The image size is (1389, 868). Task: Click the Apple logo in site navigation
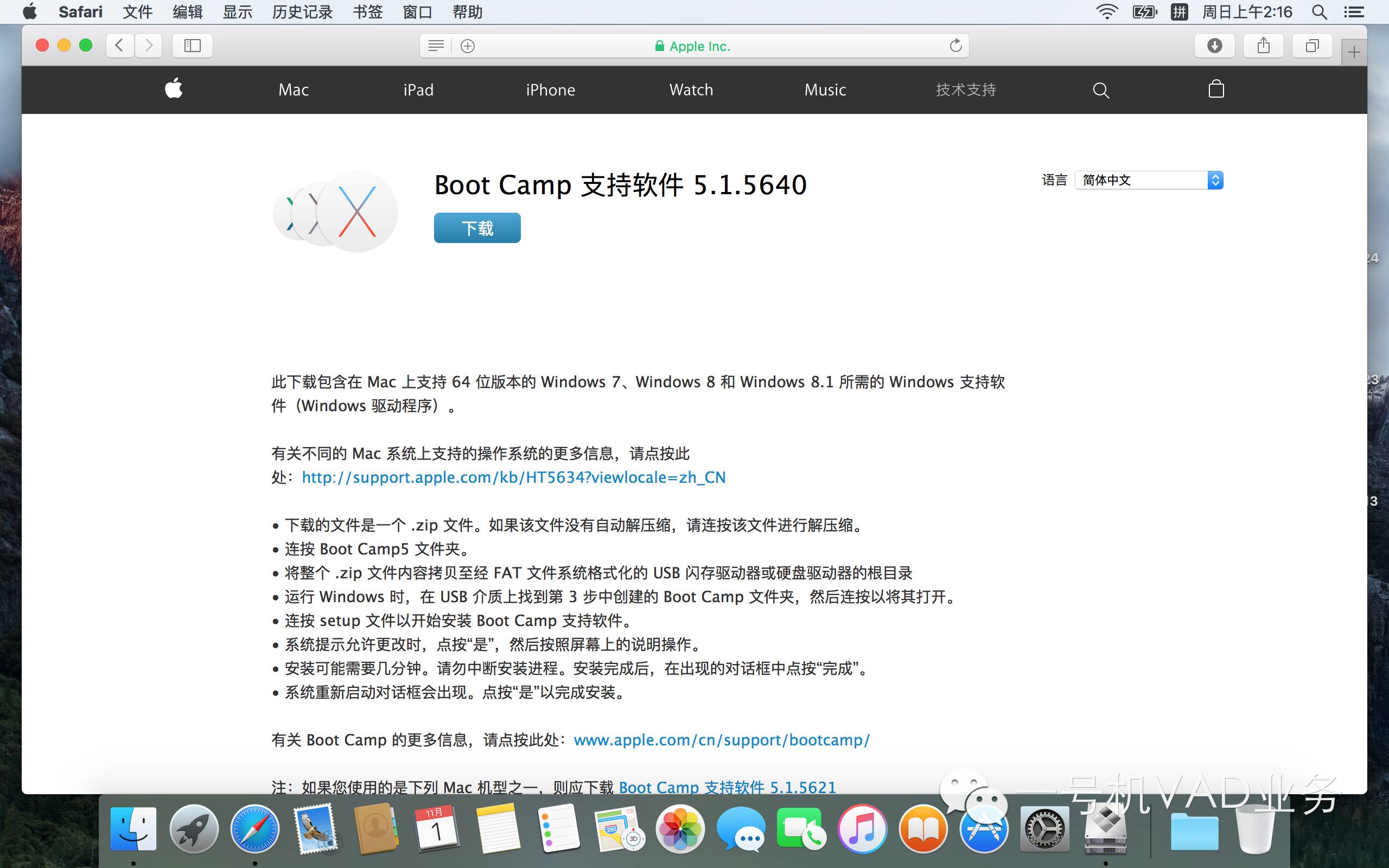pos(173,89)
